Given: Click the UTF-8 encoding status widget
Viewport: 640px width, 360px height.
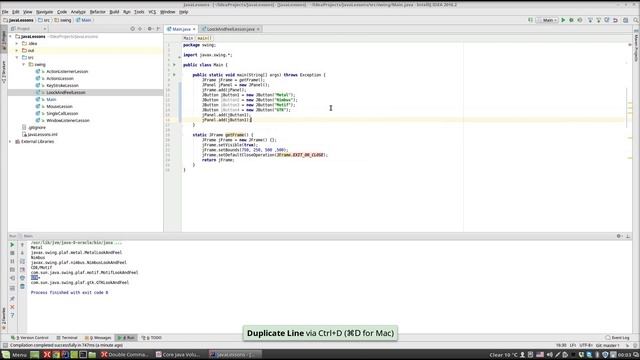Looking at the screenshot, I should tap(585, 345).
